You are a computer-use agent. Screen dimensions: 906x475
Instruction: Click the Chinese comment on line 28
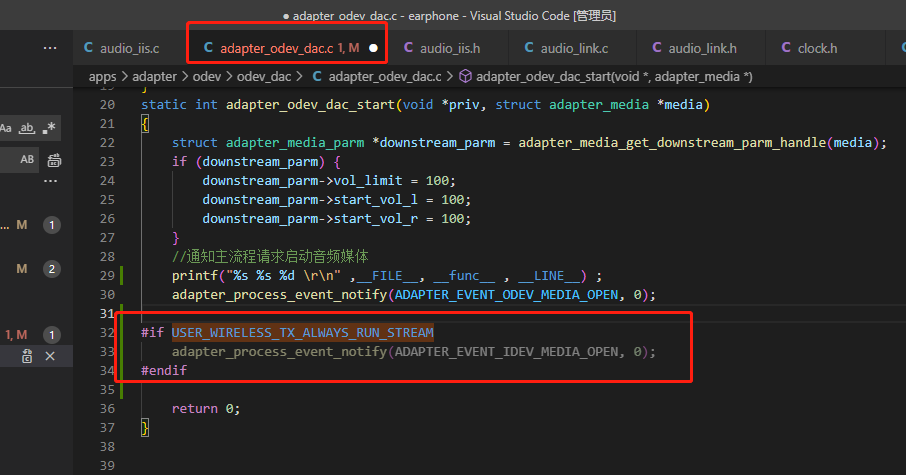(x=270, y=257)
